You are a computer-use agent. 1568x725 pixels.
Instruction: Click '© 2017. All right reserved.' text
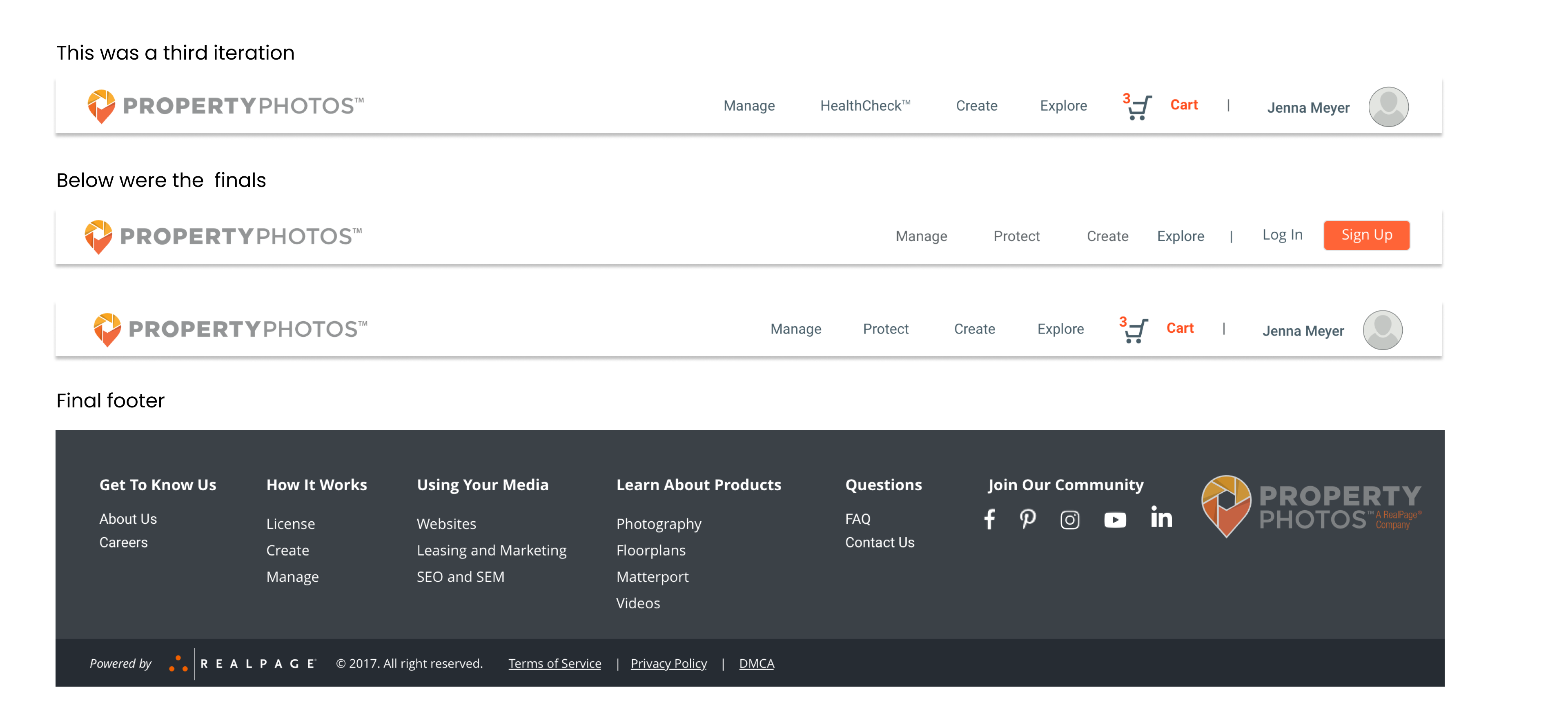point(409,663)
